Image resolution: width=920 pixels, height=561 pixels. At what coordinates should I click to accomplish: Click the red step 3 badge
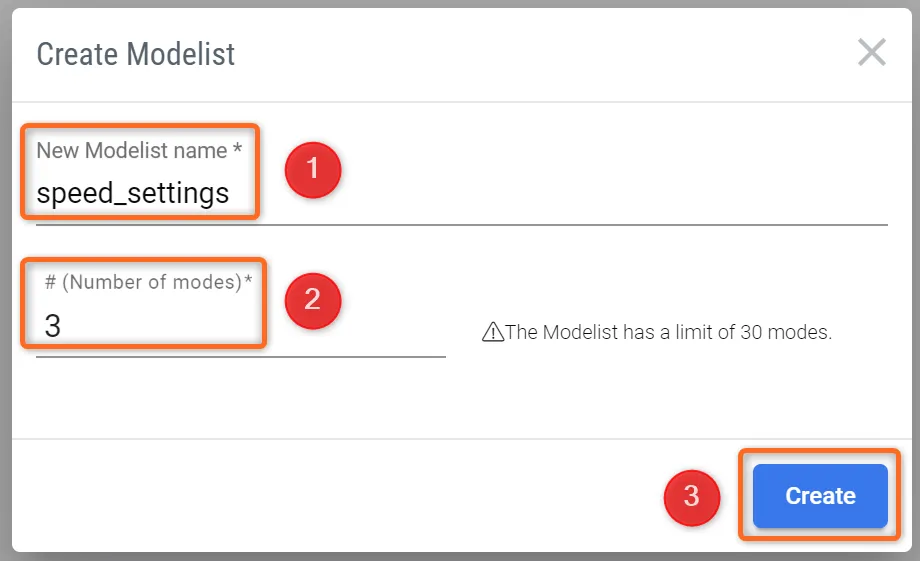pos(692,496)
